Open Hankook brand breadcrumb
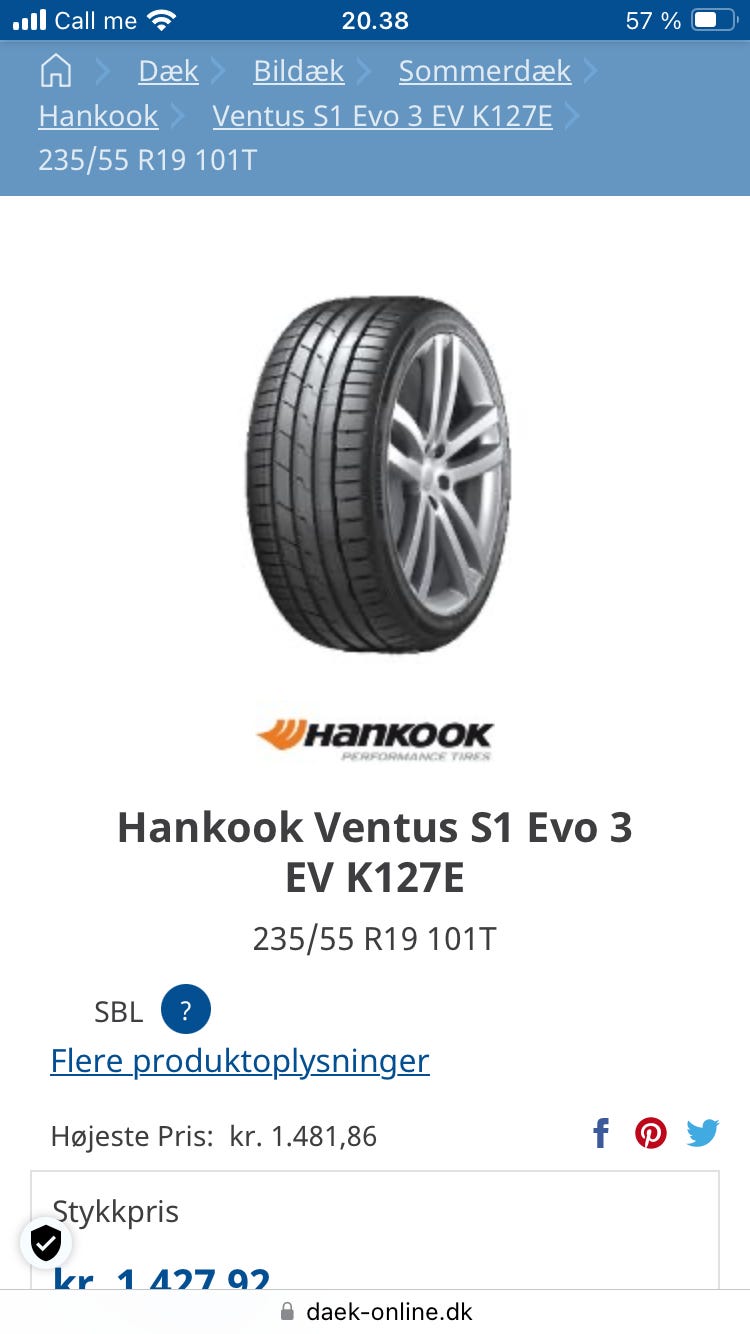This screenshot has height=1334, width=750. point(98,116)
